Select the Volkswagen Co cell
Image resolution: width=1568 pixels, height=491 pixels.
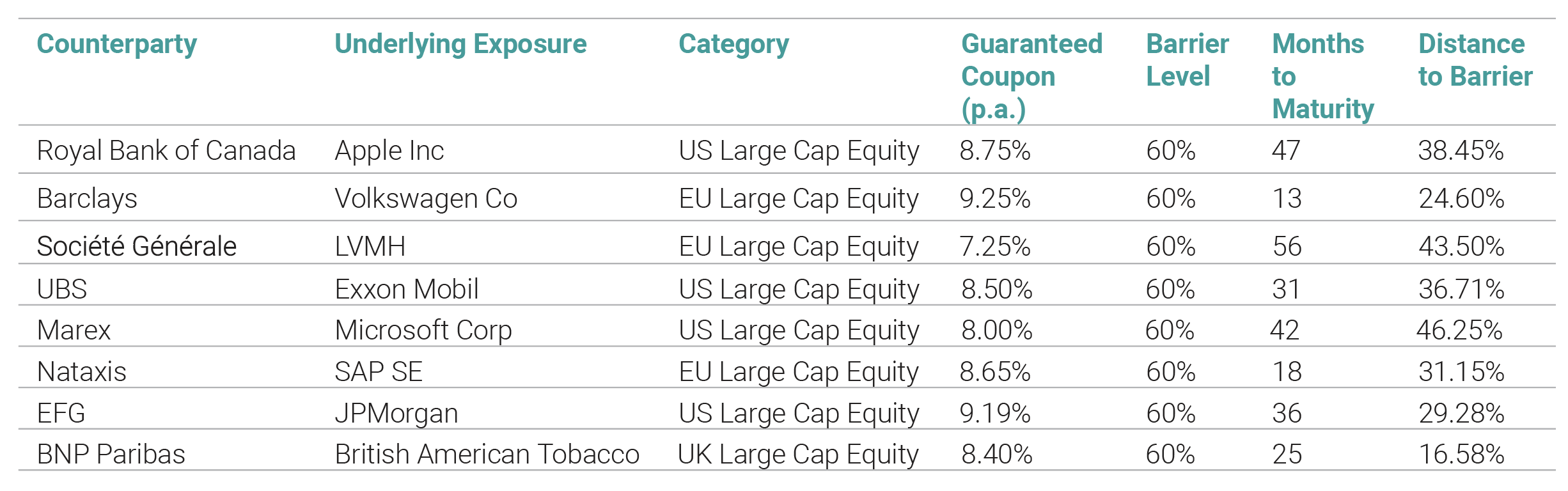426,199
